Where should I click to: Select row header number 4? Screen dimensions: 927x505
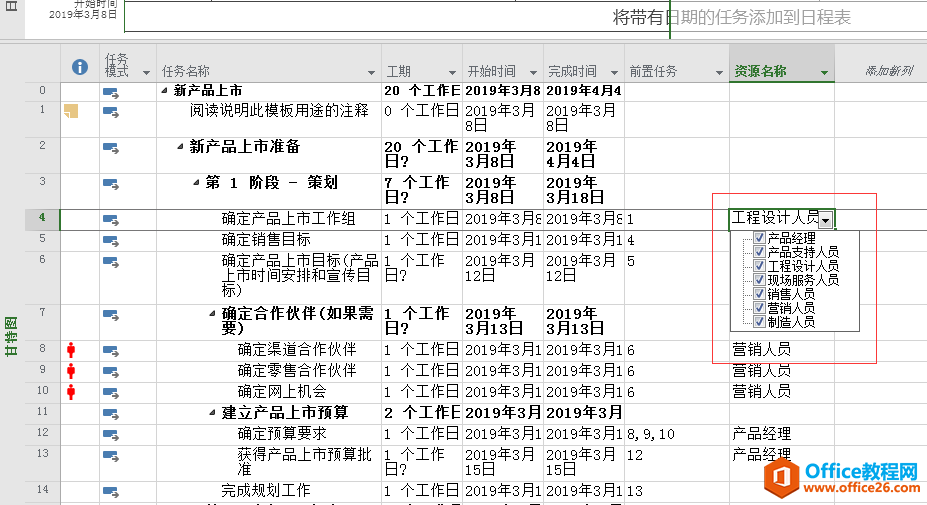pos(42,218)
